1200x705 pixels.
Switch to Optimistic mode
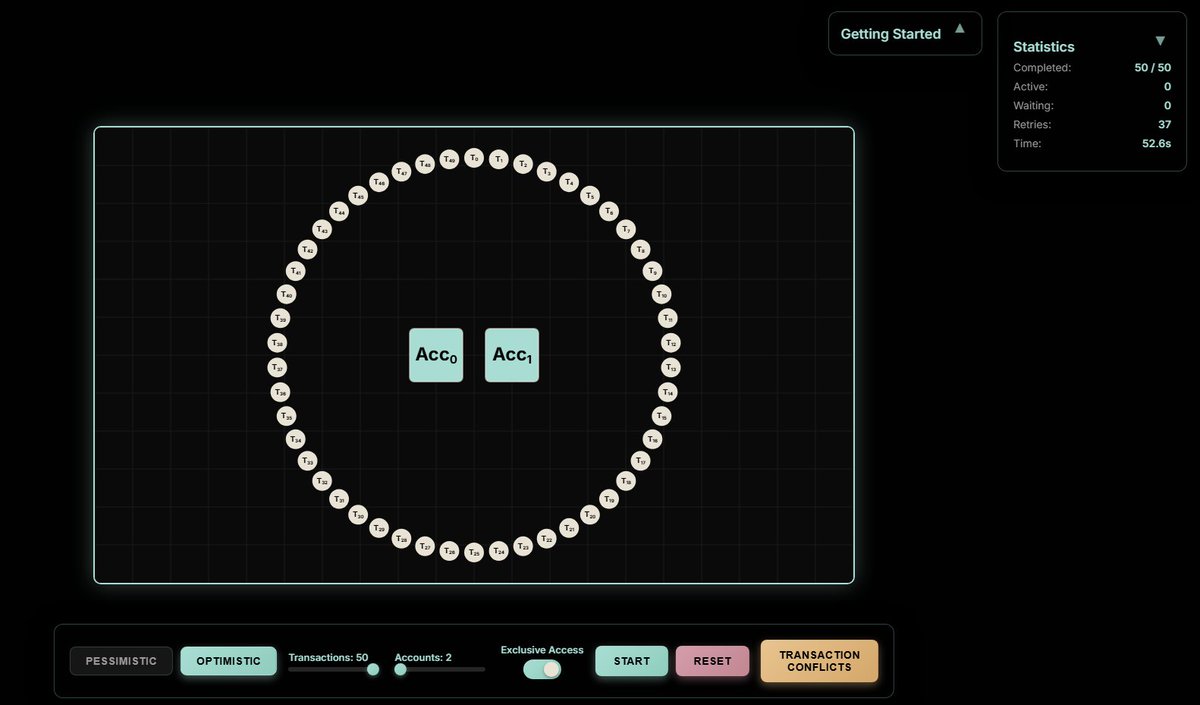(228, 661)
